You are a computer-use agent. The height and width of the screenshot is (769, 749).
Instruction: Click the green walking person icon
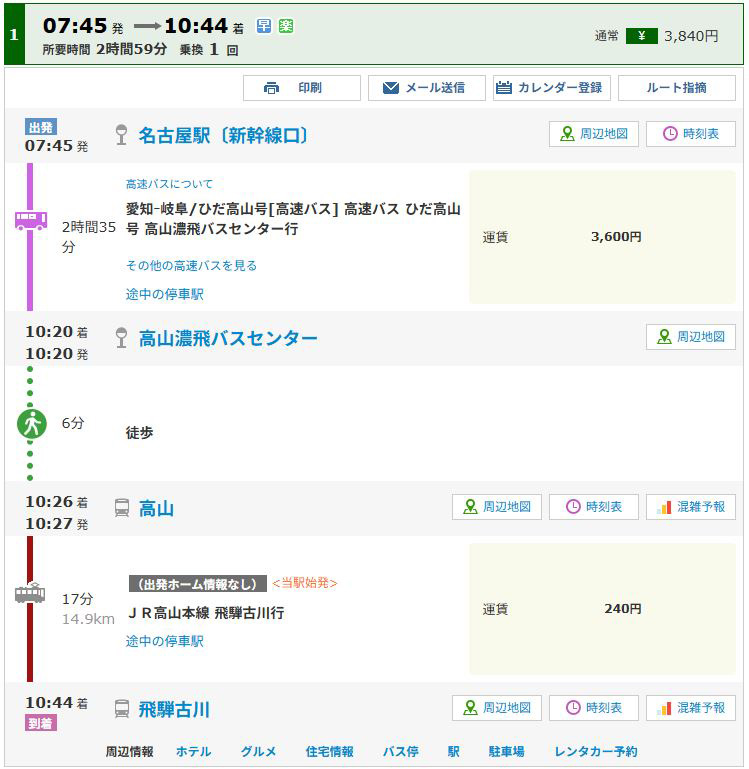click(x=31, y=424)
